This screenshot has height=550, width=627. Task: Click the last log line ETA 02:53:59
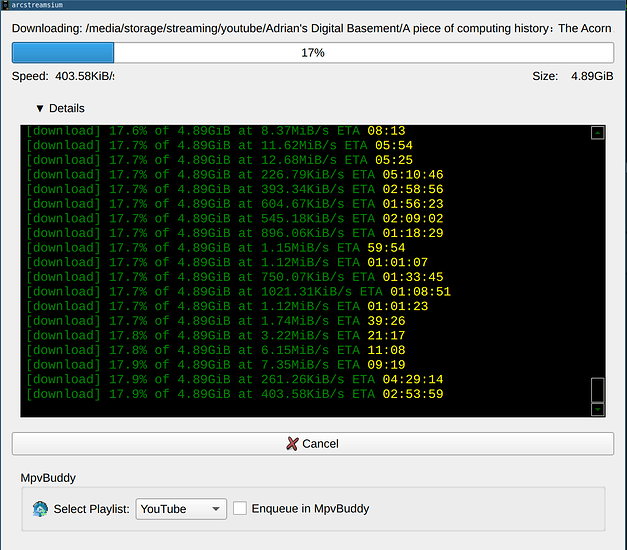[235, 394]
